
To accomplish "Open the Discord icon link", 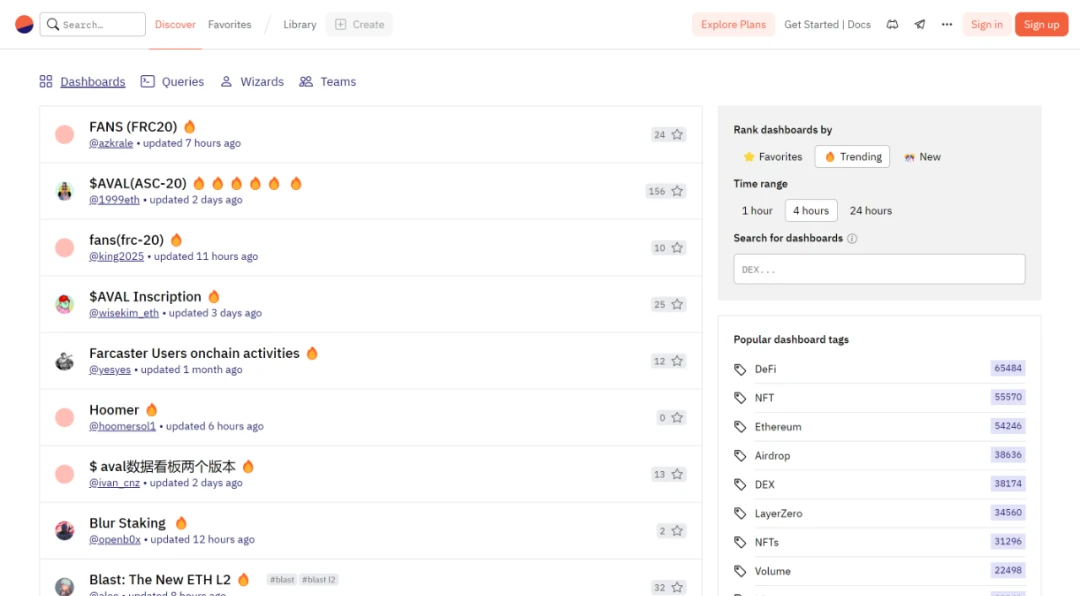I will 892,24.
